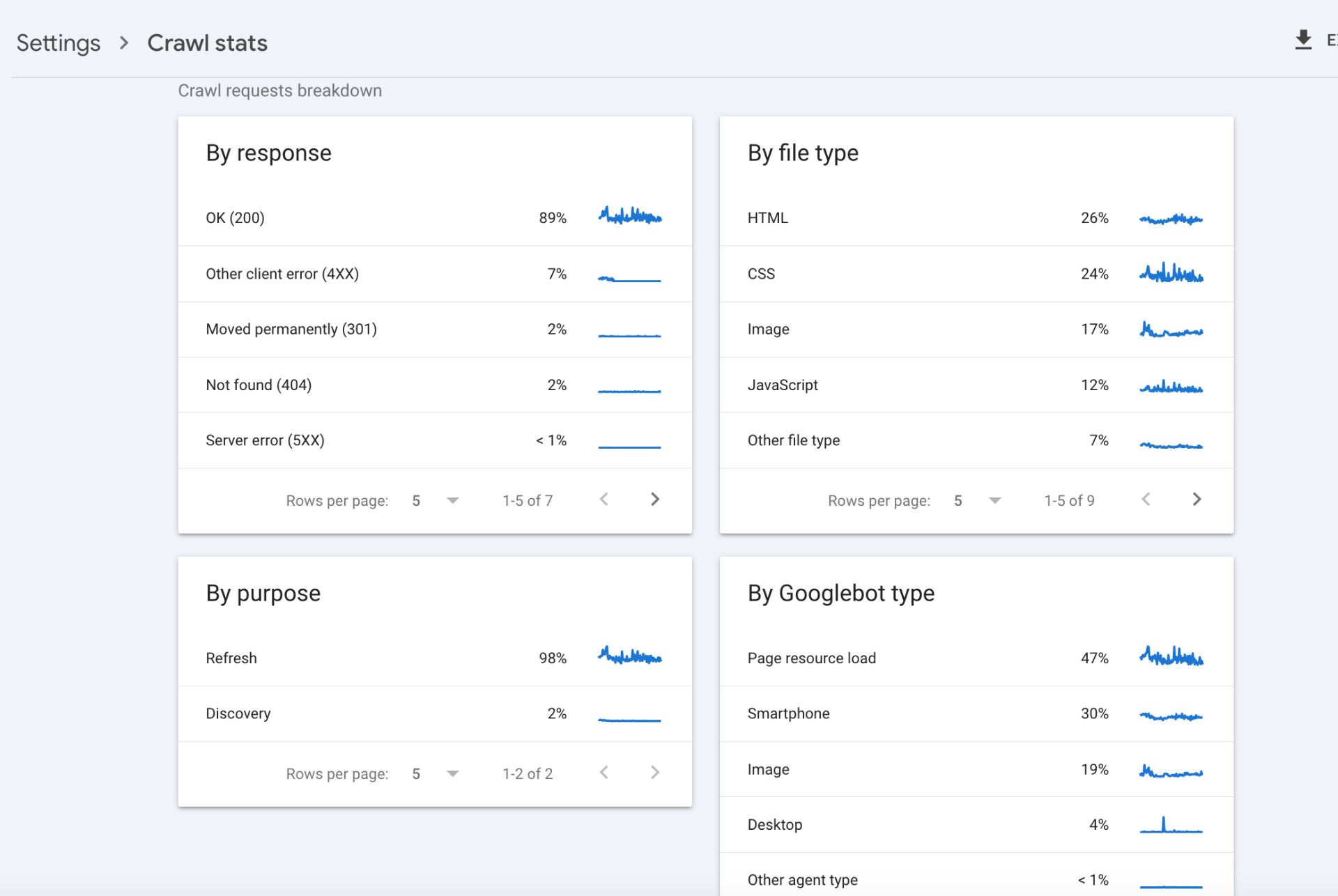Go to previous page in By response
Image resolution: width=1338 pixels, height=896 pixels.
click(604, 500)
